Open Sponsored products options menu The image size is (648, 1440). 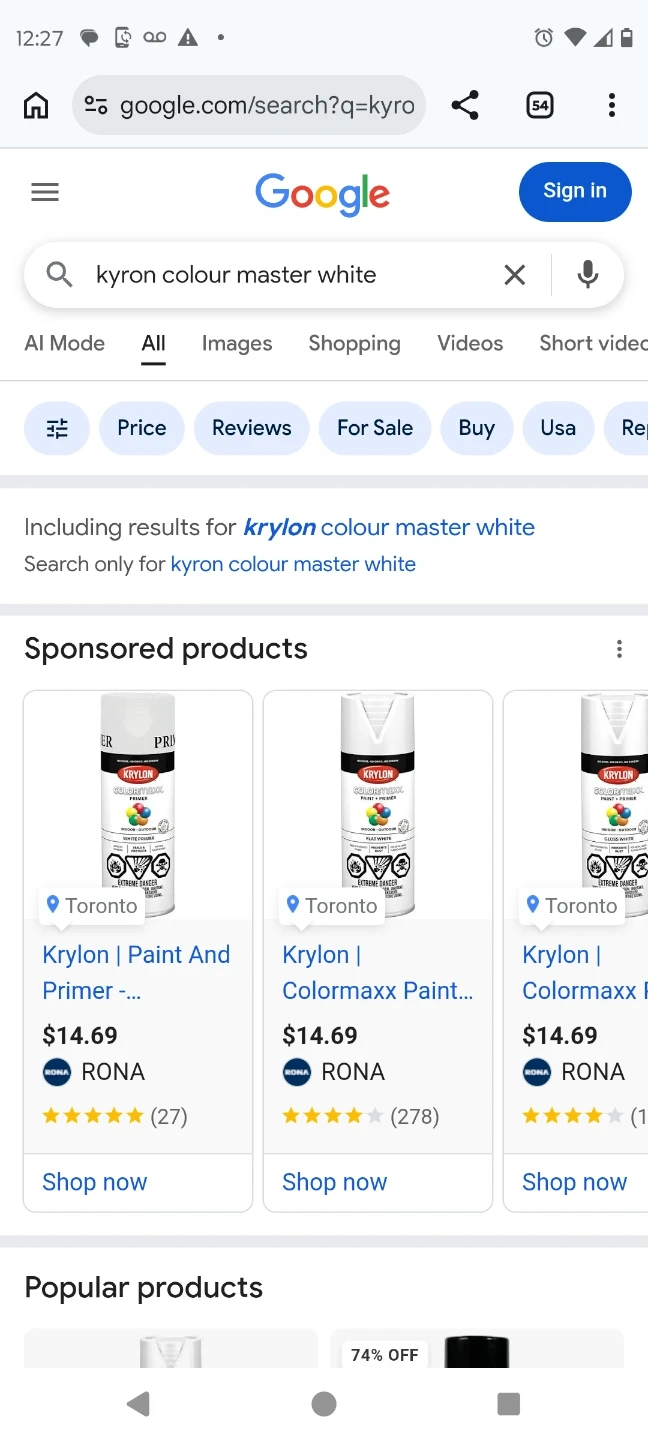[619, 649]
